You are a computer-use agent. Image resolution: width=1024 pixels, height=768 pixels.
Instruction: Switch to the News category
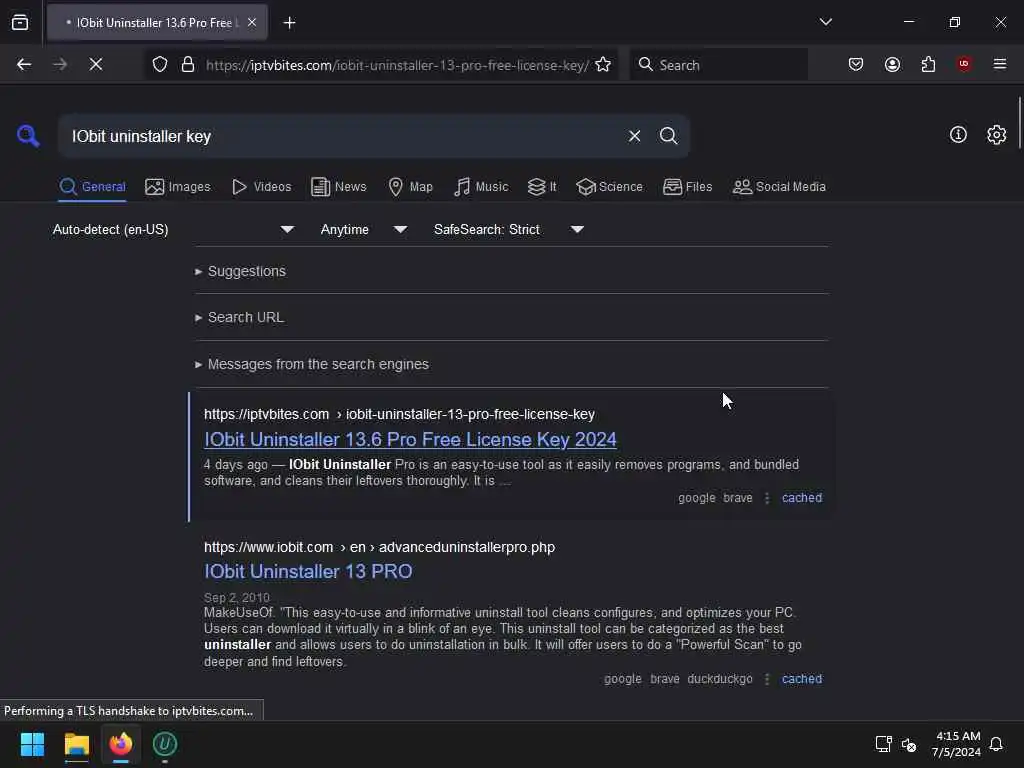[x=339, y=187]
